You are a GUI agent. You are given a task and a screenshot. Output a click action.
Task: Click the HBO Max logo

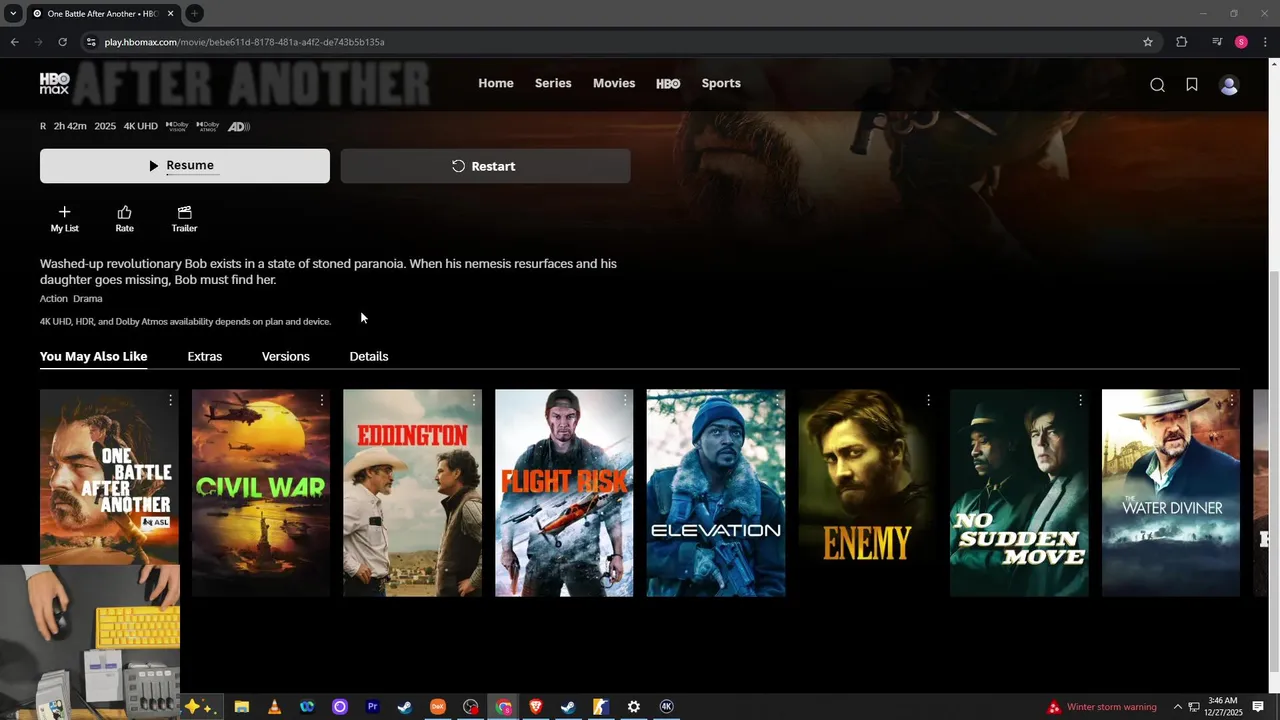pyautogui.click(x=54, y=84)
